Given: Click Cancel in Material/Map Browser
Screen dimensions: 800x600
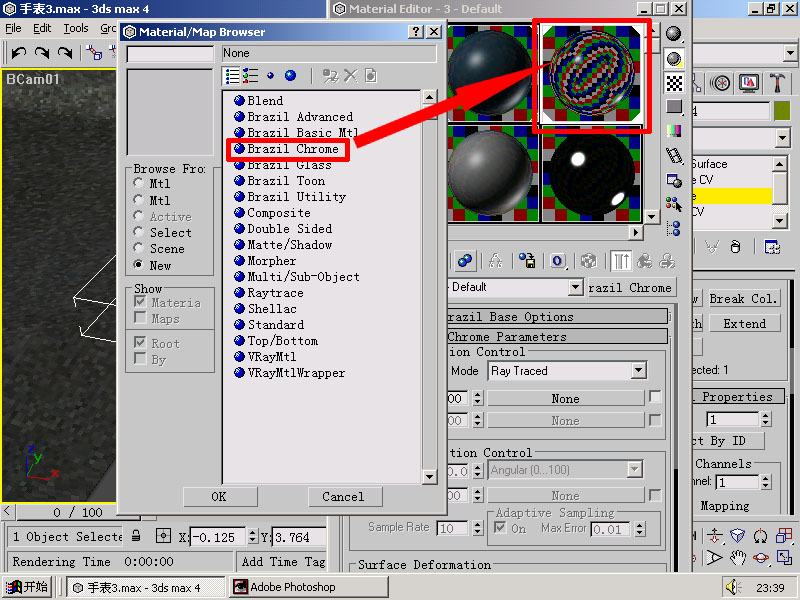Looking at the screenshot, I should point(344,496).
